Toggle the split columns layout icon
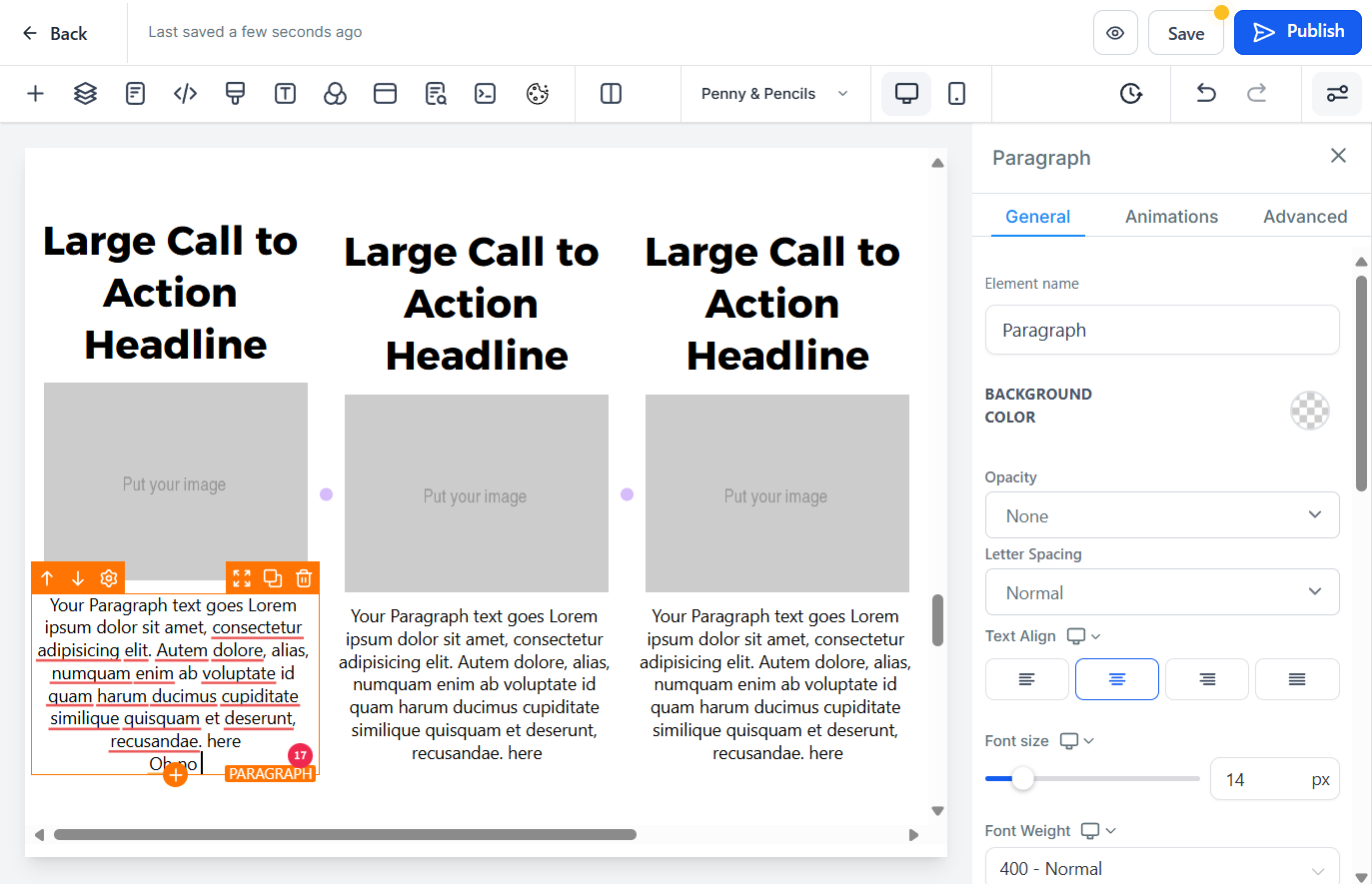 click(x=612, y=94)
